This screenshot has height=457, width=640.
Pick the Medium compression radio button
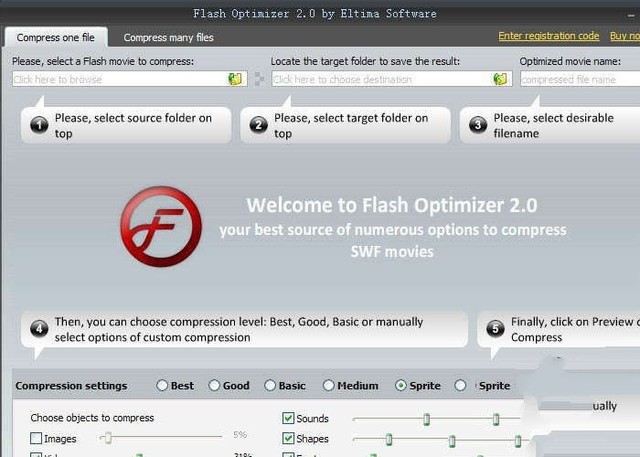[329, 386]
